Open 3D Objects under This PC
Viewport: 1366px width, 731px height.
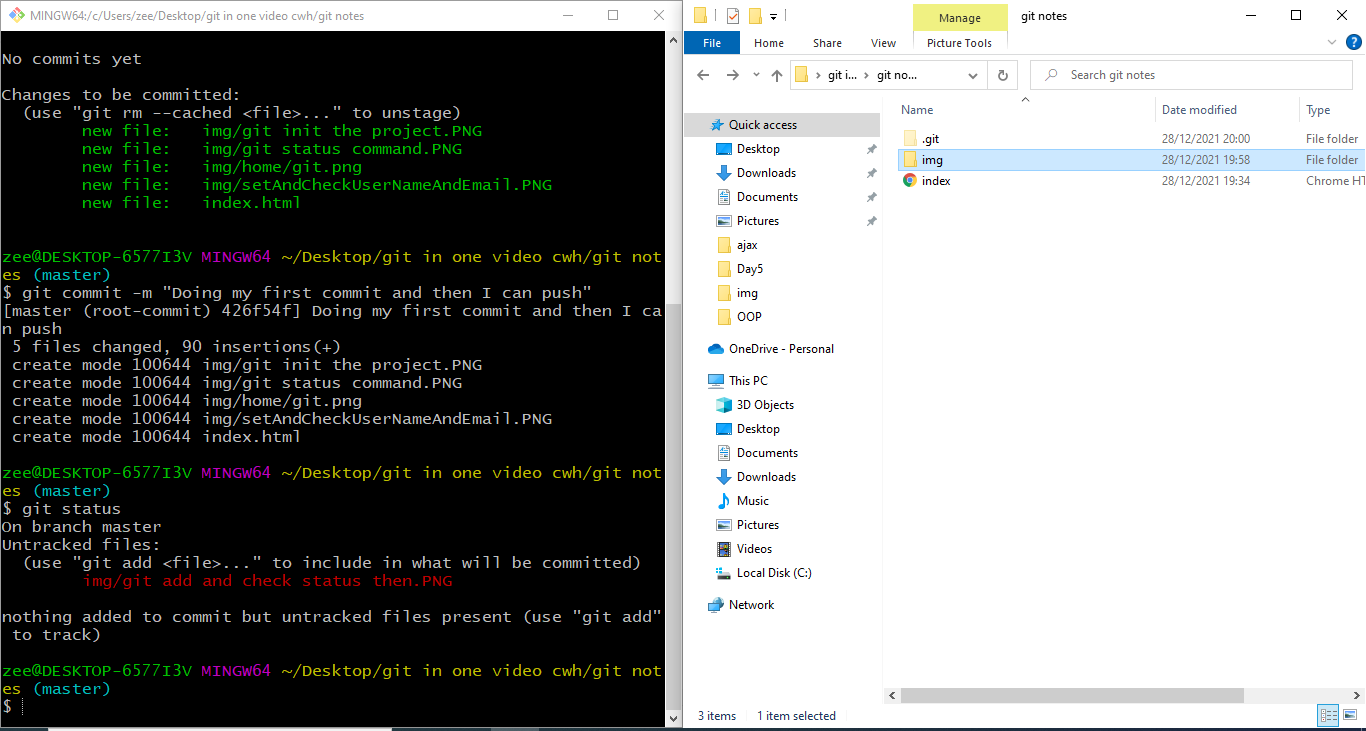pyautogui.click(x=765, y=405)
